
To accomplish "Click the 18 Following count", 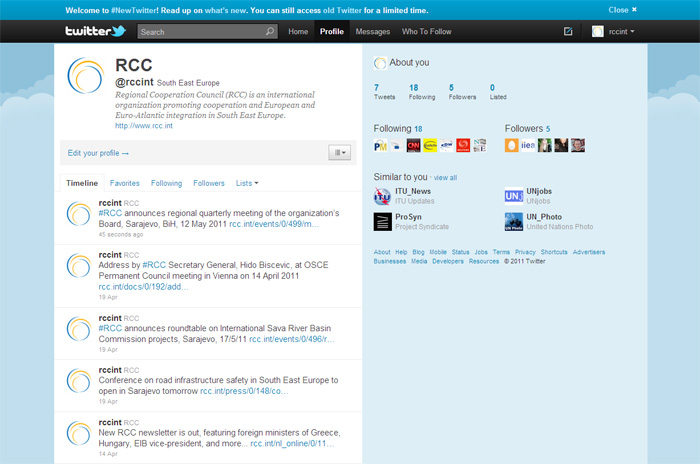I will point(422,92).
